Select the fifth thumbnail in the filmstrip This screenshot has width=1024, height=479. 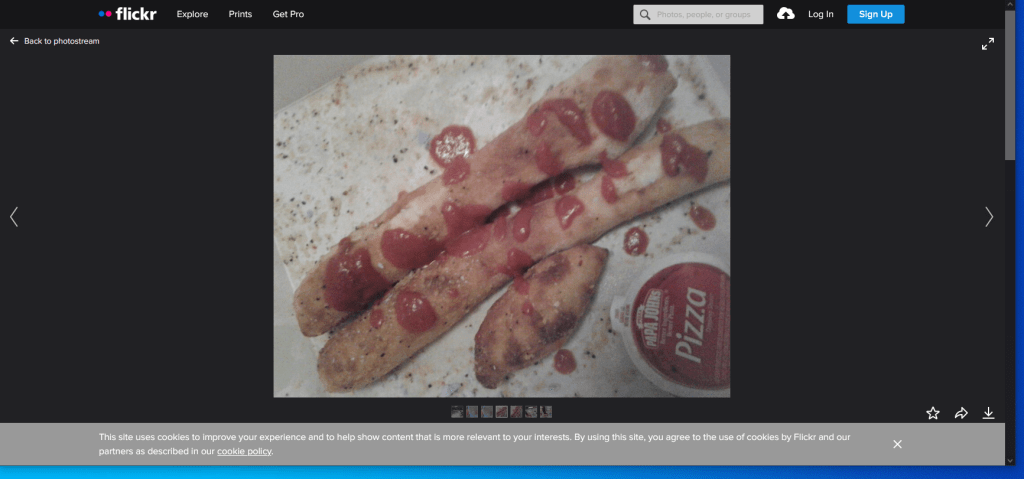pyautogui.click(x=516, y=412)
